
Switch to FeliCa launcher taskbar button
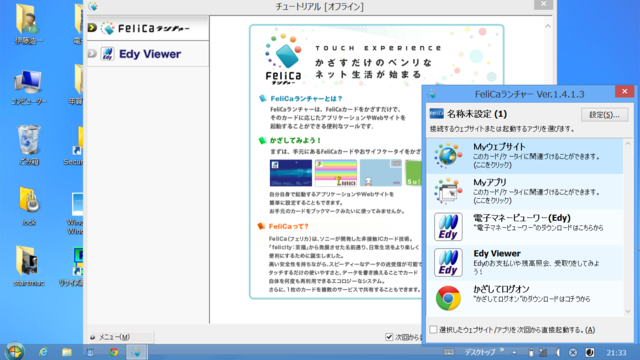pyautogui.click(x=137, y=352)
